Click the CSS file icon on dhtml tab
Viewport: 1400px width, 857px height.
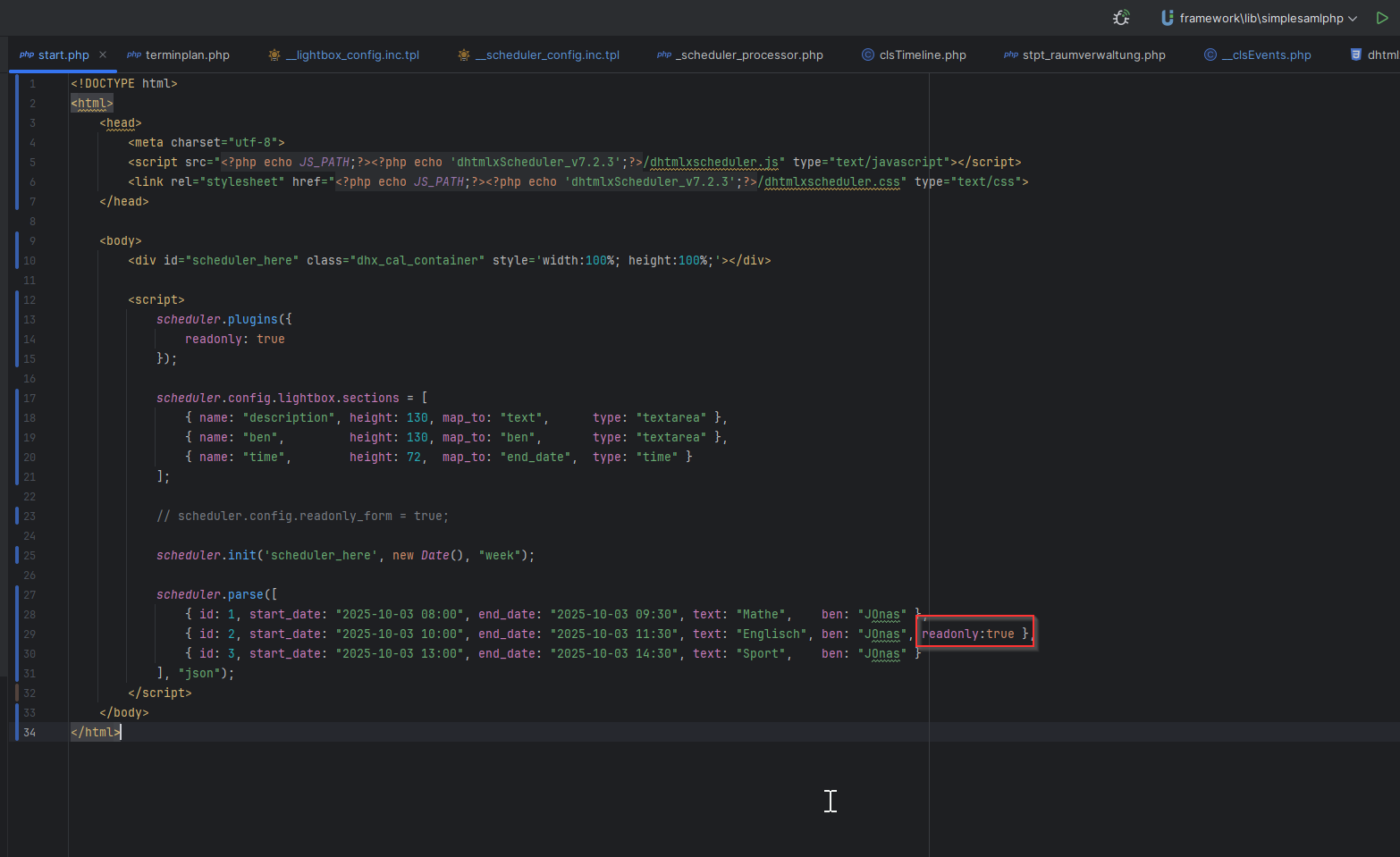1355,55
